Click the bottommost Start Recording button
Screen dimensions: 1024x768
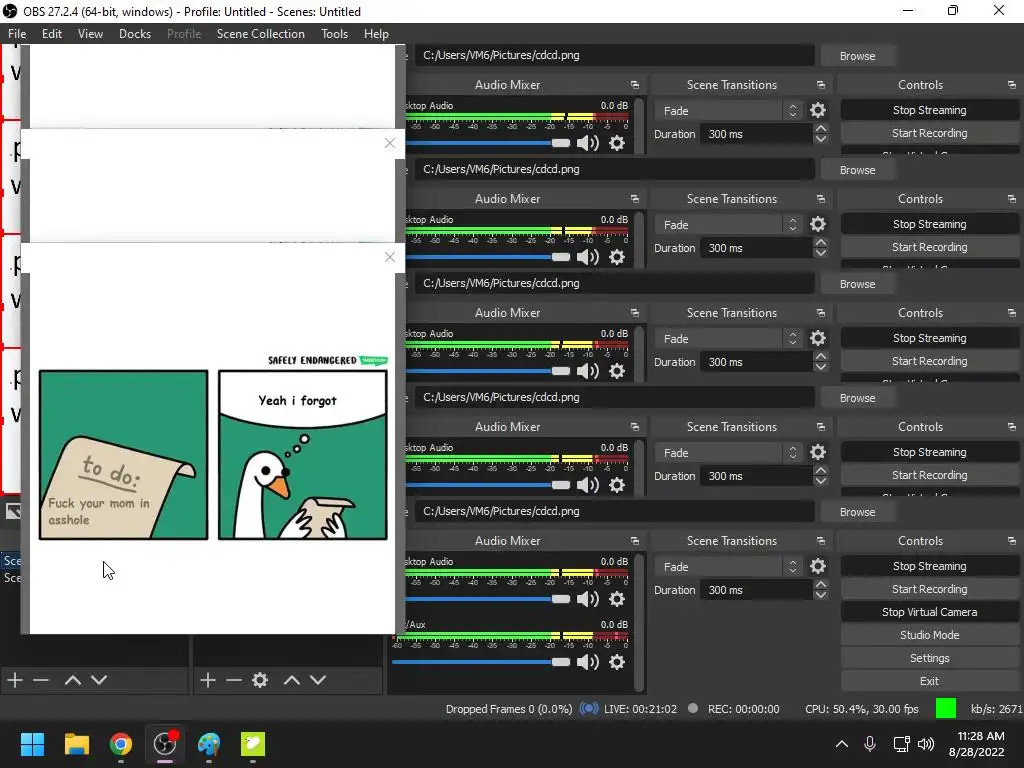point(929,589)
